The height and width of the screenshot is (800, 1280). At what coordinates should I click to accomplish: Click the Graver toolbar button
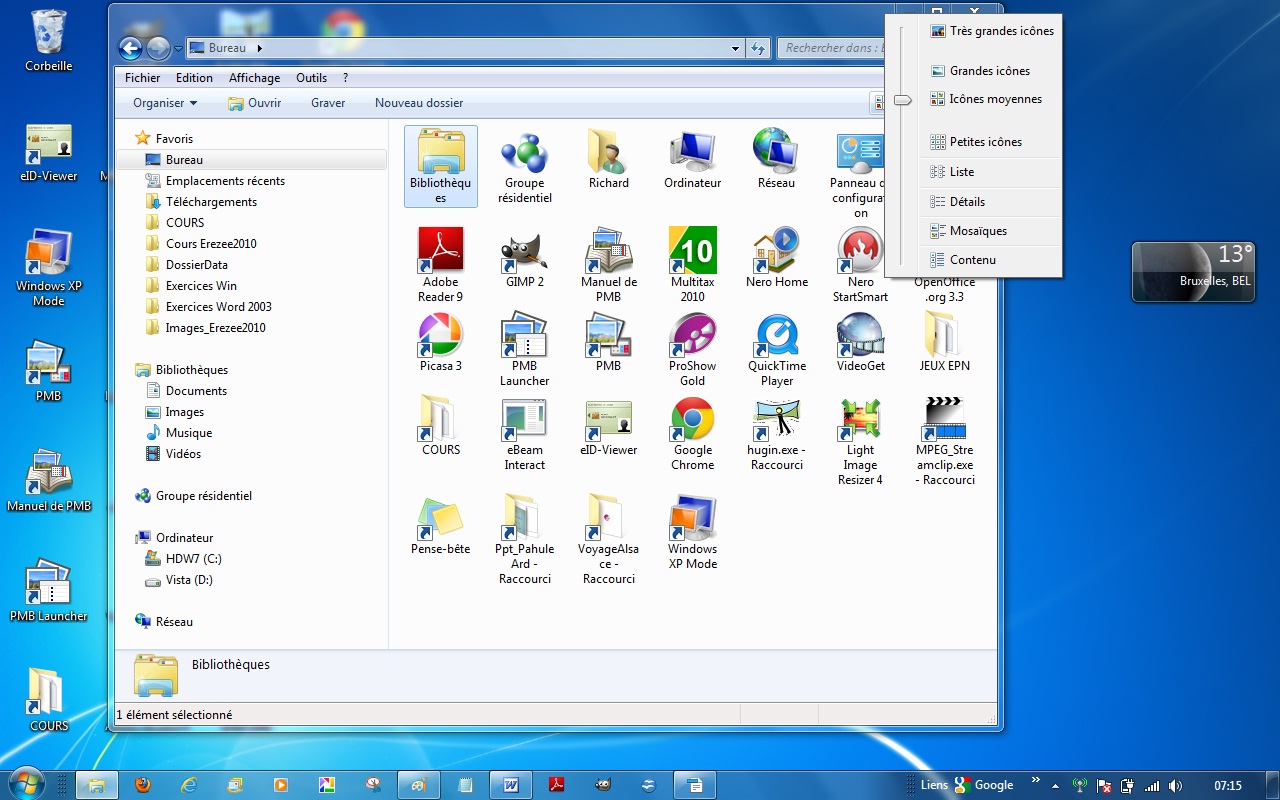pos(328,103)
